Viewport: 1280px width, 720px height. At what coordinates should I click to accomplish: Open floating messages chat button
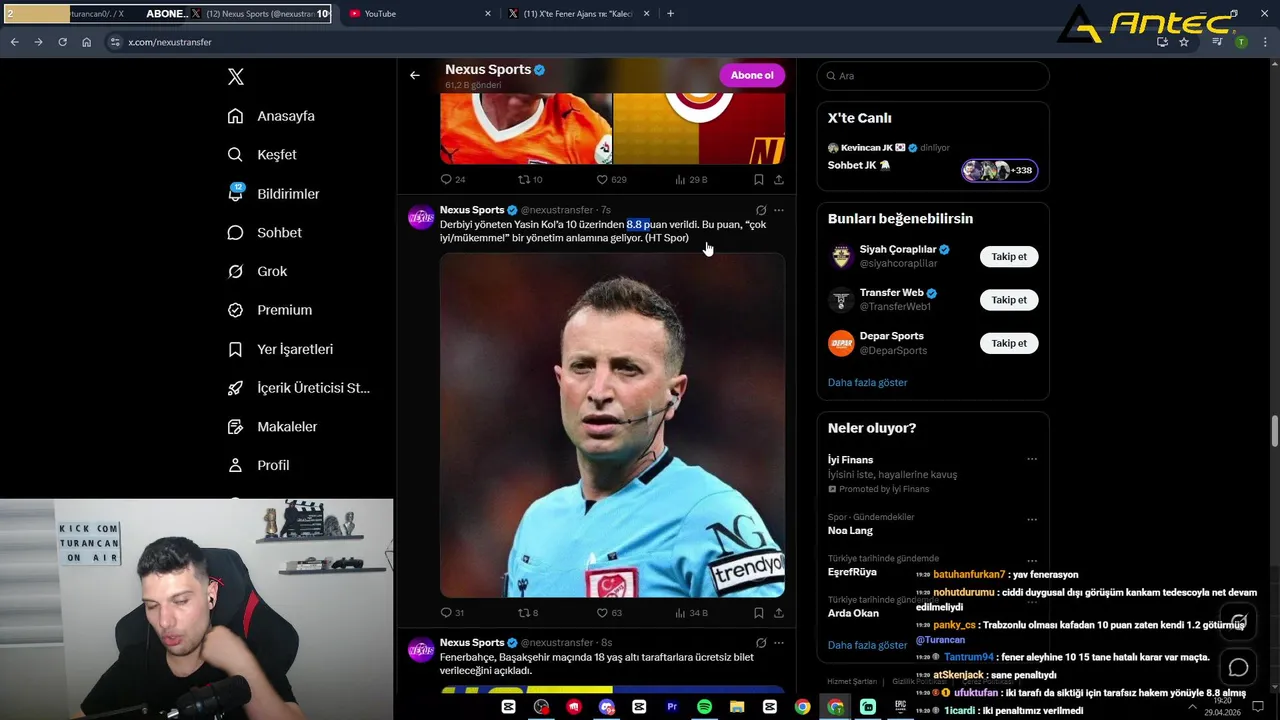[1238, 667]
